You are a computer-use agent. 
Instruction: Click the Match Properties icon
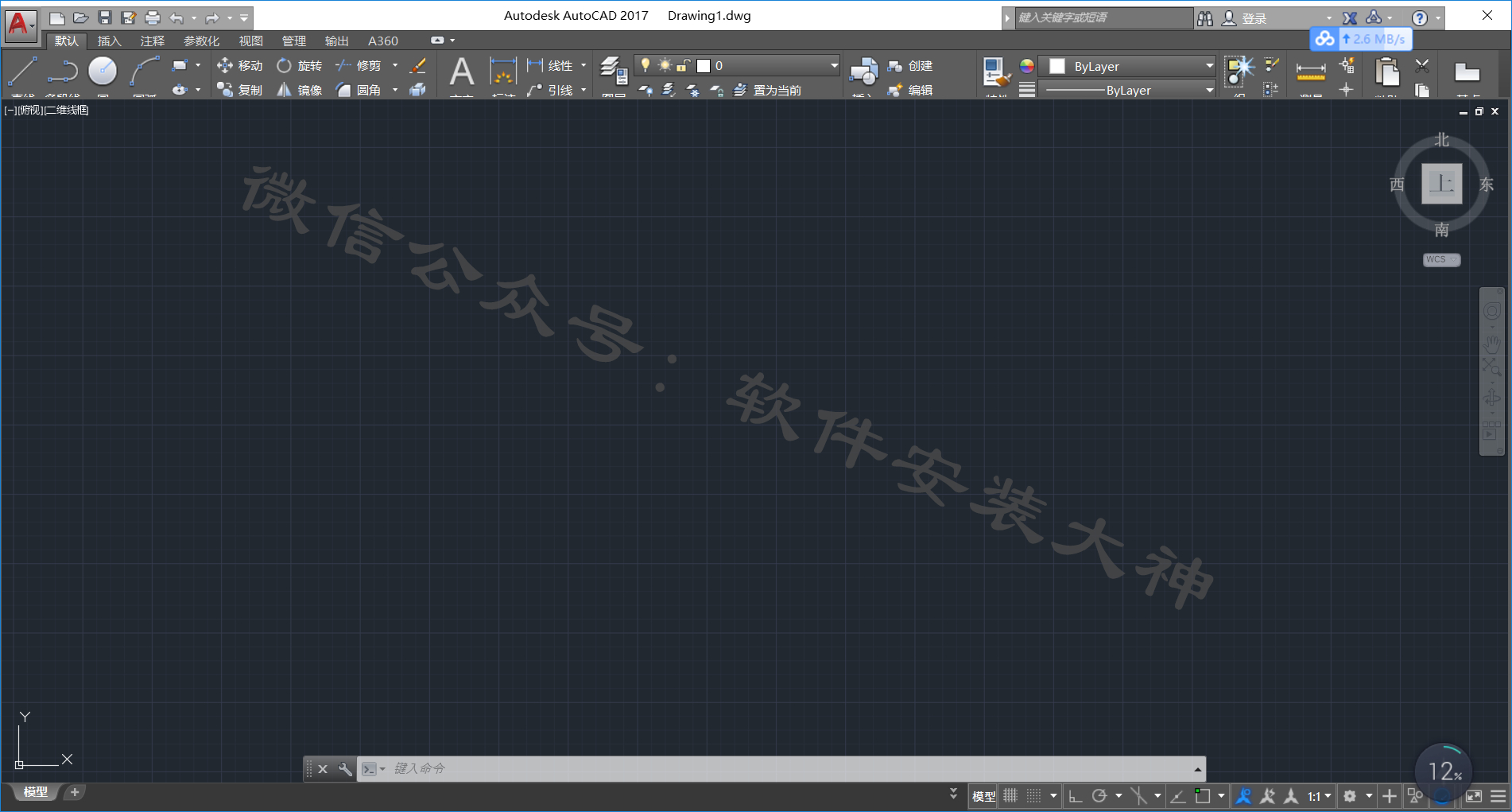point(995,72)
